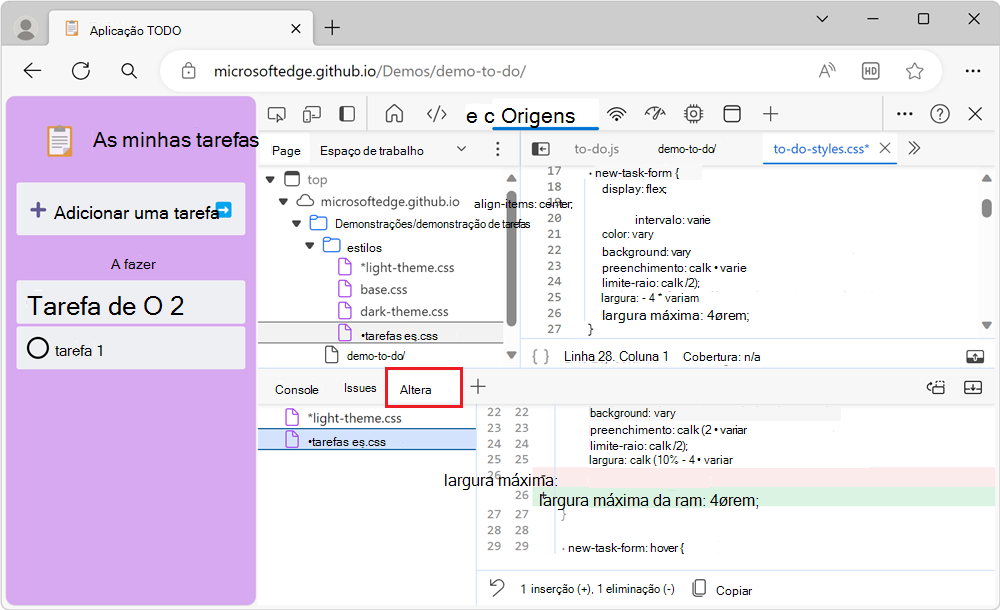The width and height of the screenshot is (1000, 610).
Task: Collapse the microsoftedge.github.io tree node
Action: coord(285,201)
